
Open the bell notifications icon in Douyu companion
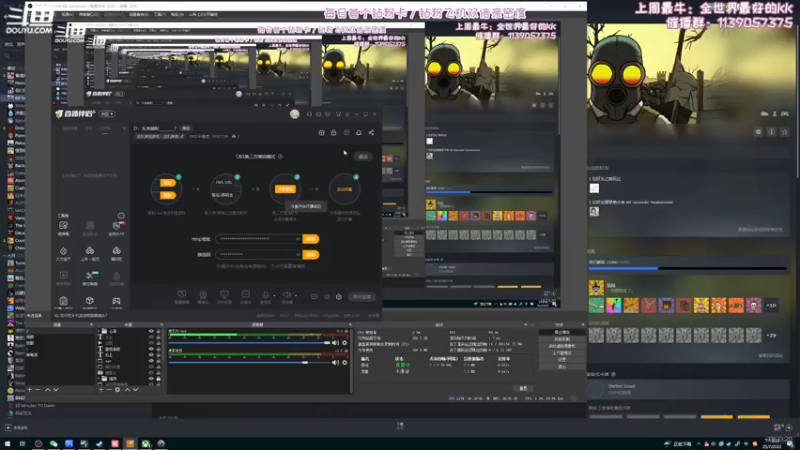pos(359,133)
